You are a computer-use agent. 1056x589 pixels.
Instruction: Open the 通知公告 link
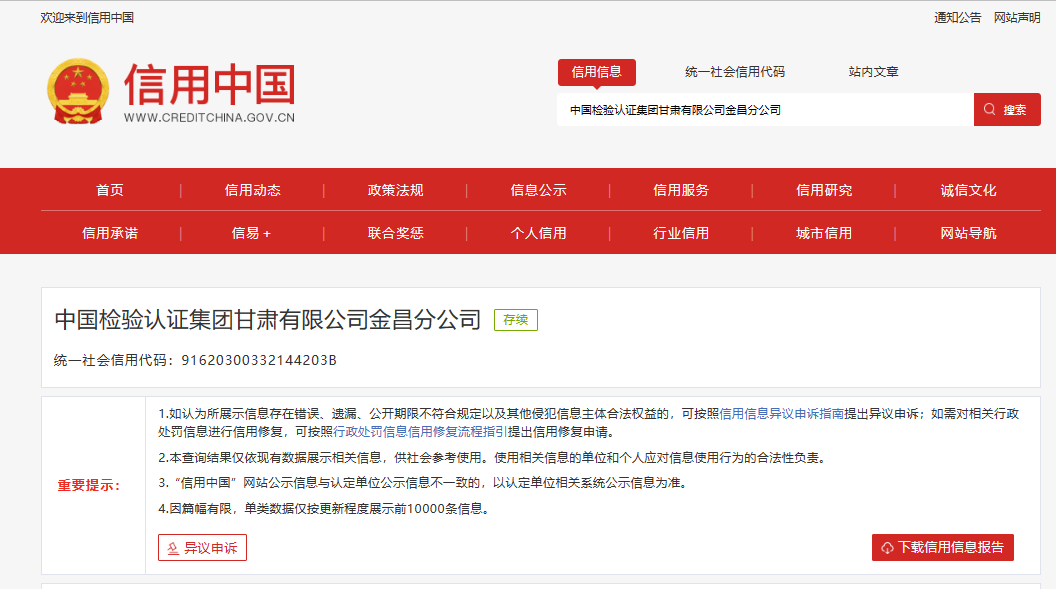coord(958,17)
